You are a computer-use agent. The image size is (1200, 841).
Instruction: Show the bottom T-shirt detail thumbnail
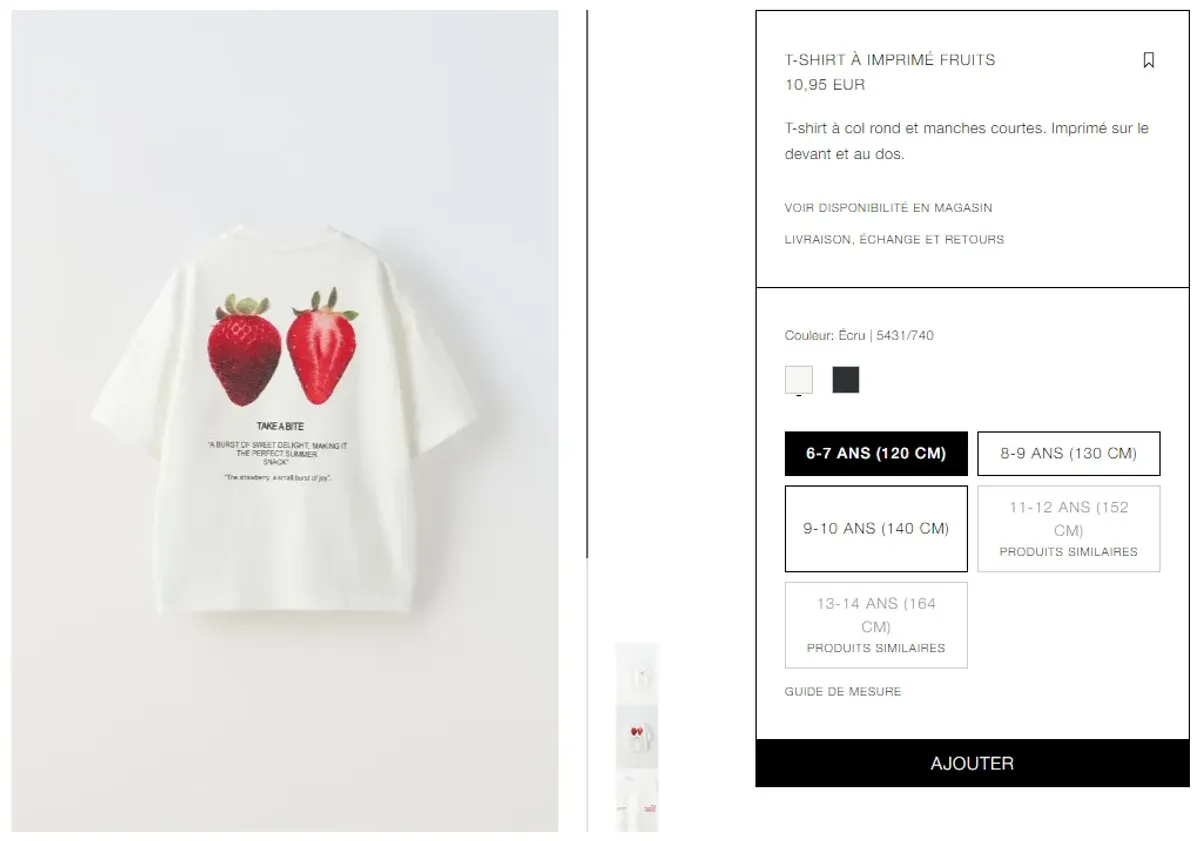[x=637, y=801]
